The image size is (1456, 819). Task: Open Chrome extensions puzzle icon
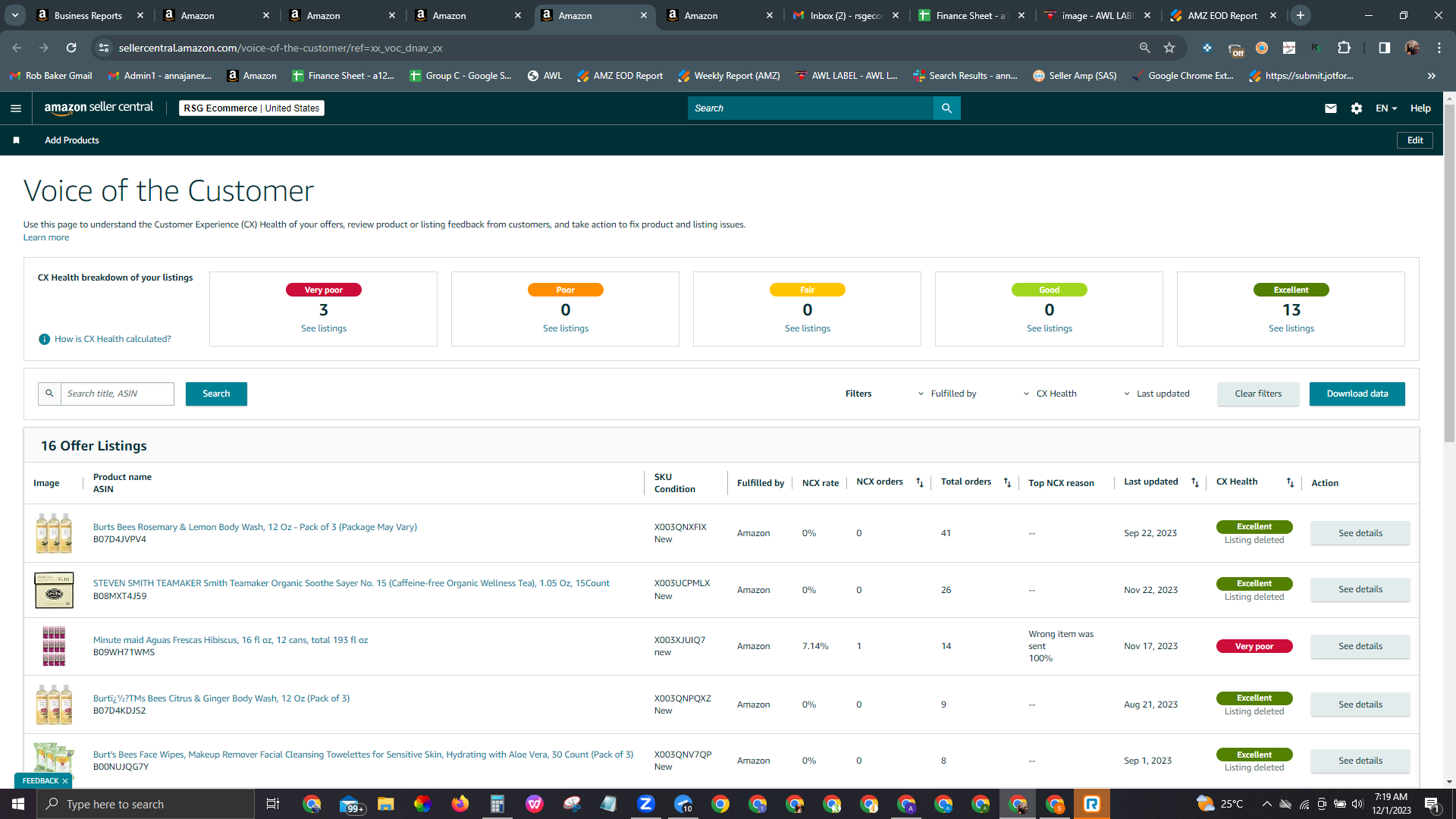click(x=1344, y=48)
